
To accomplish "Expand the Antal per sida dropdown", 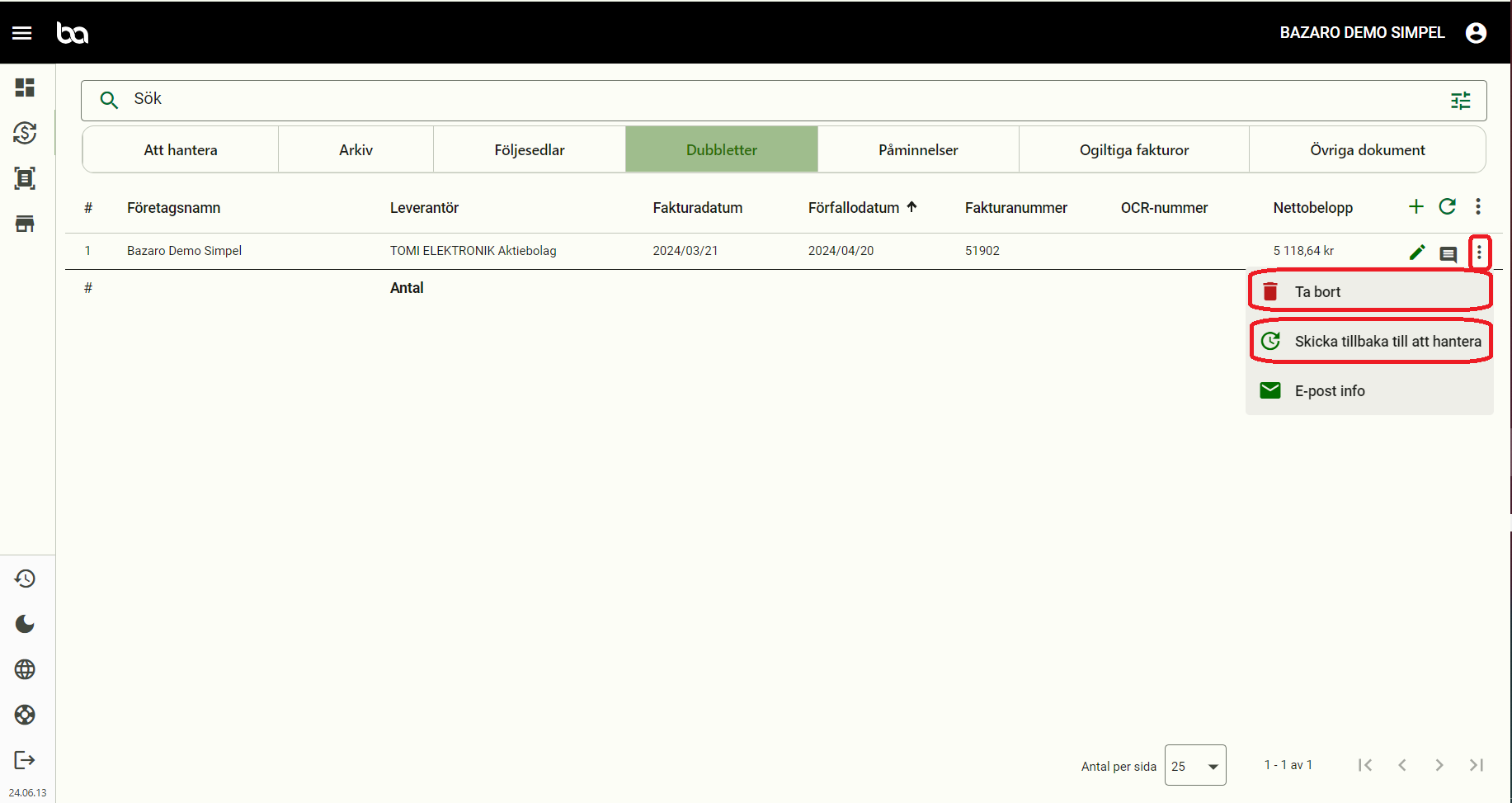I will pos(1195,765).
